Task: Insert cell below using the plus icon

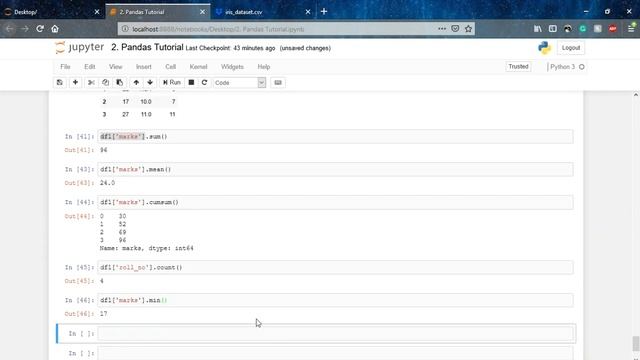Action: [x=76, y=82]
